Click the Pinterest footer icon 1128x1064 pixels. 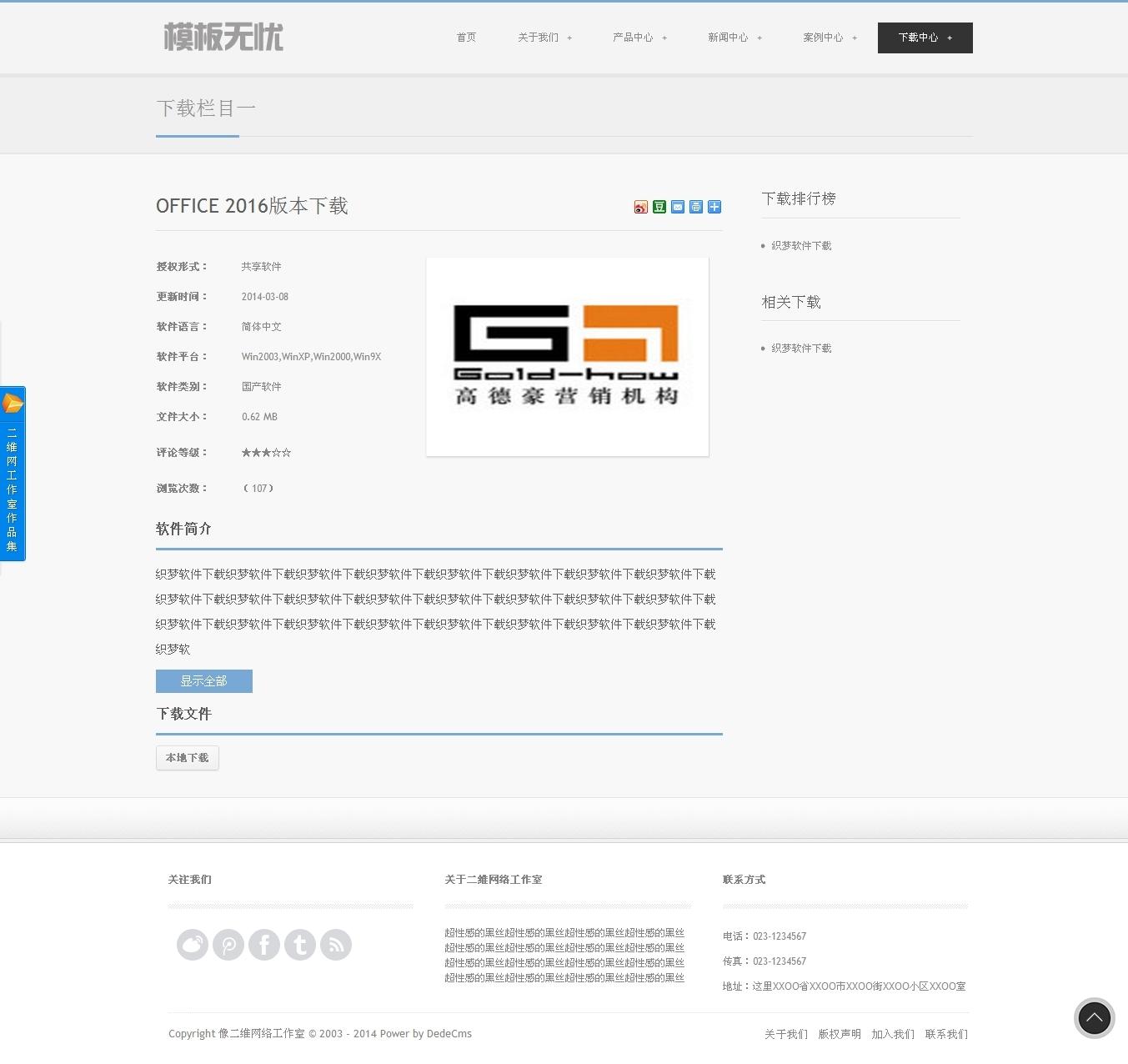coord(228,945)
